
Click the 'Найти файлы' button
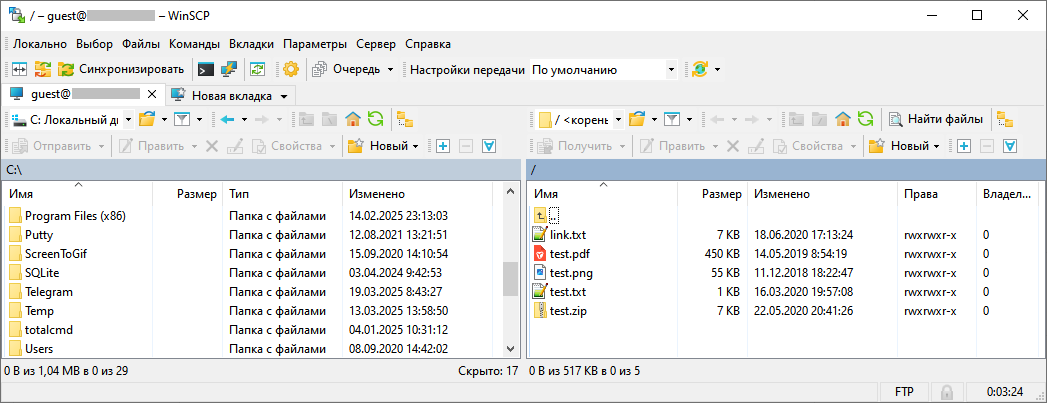[936, 119]
